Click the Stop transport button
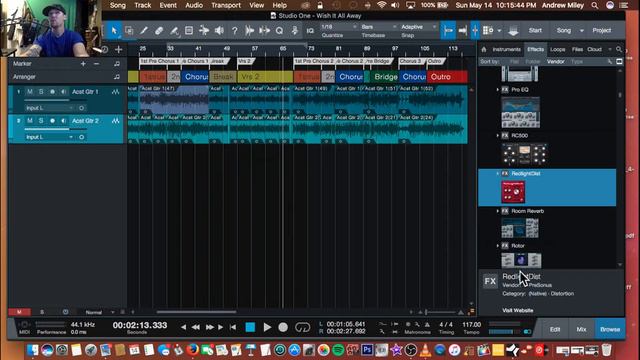The width and height of the screenshot is (640, 360). pos(250,327)
